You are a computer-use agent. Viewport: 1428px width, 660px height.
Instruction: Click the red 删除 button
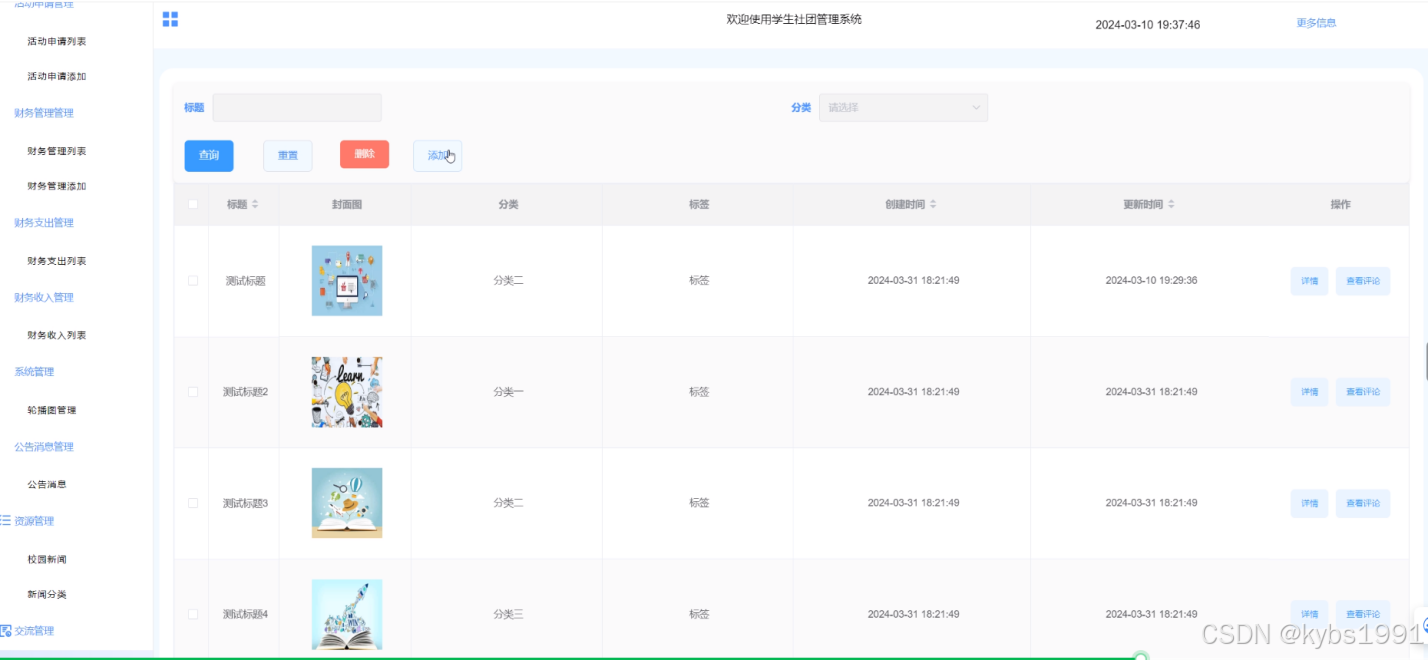(x=364, y=154)
